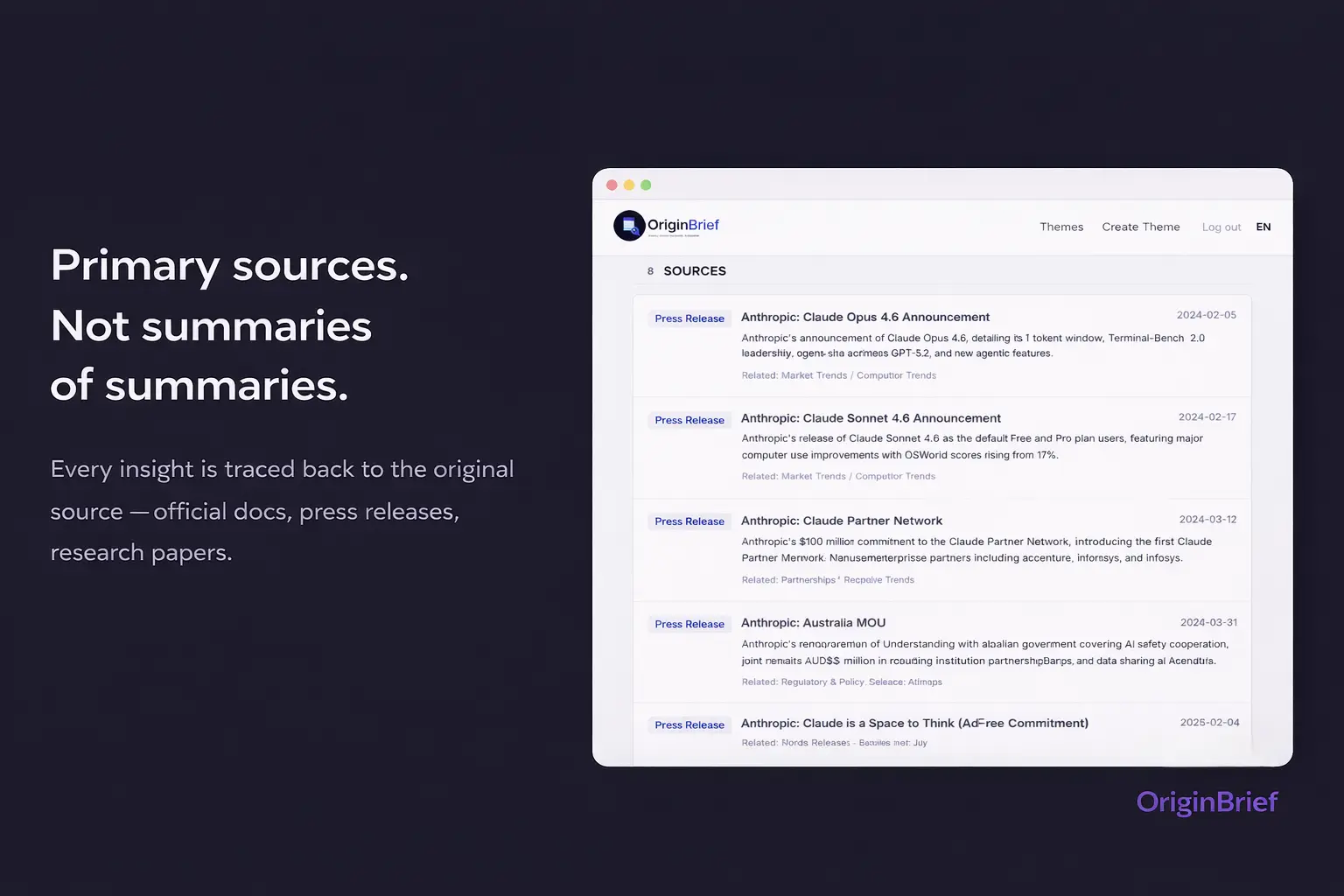Open 'Anthropic: Claude Opus 4.6 Announcement' source
This screenshot has height=896, width=1344.
[865, 317]
